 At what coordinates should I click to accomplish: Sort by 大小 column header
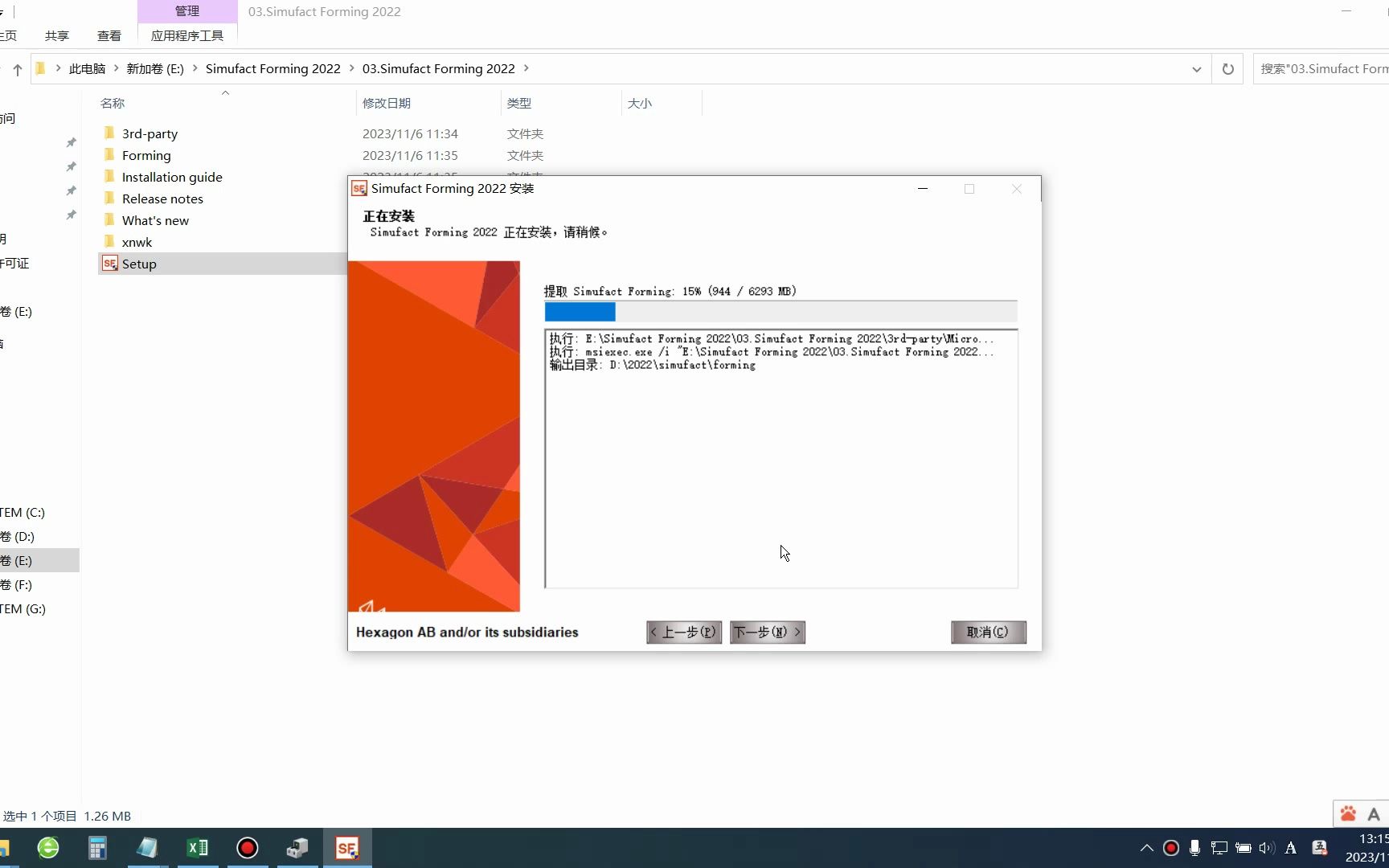tap(640, 103)
